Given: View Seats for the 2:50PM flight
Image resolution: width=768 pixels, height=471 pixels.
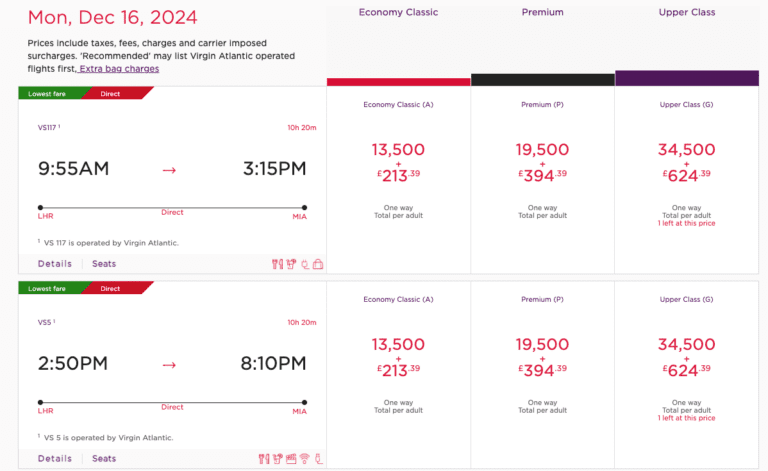Looking at the screenshot, I should click(x=104, y=459).
